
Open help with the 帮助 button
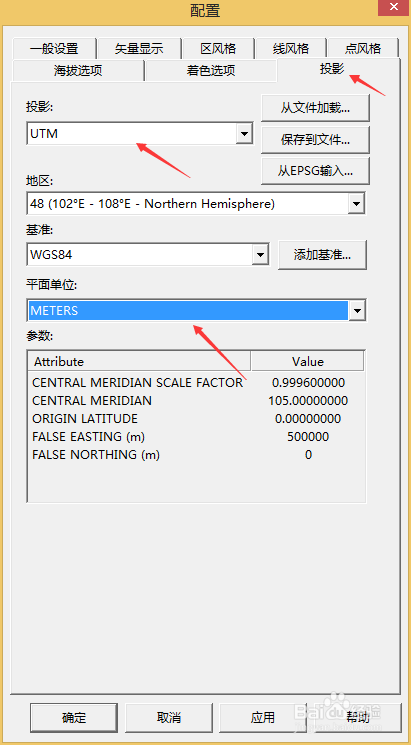pos(357,717)
